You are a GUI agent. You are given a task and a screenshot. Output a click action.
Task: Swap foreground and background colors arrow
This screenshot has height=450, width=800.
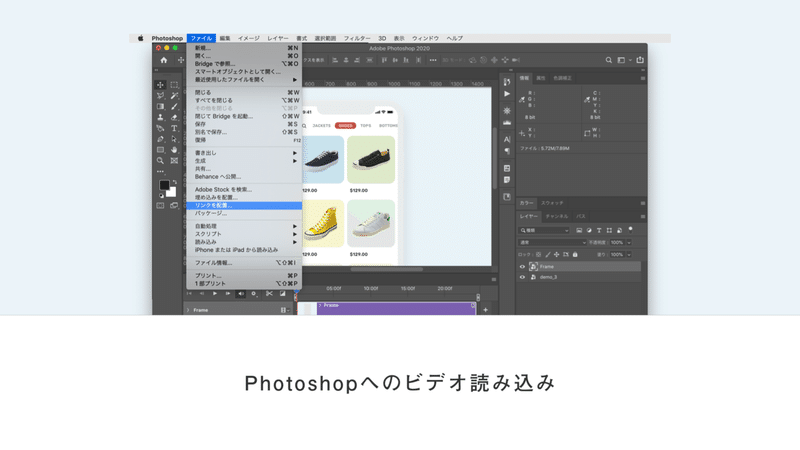point(174,182)
